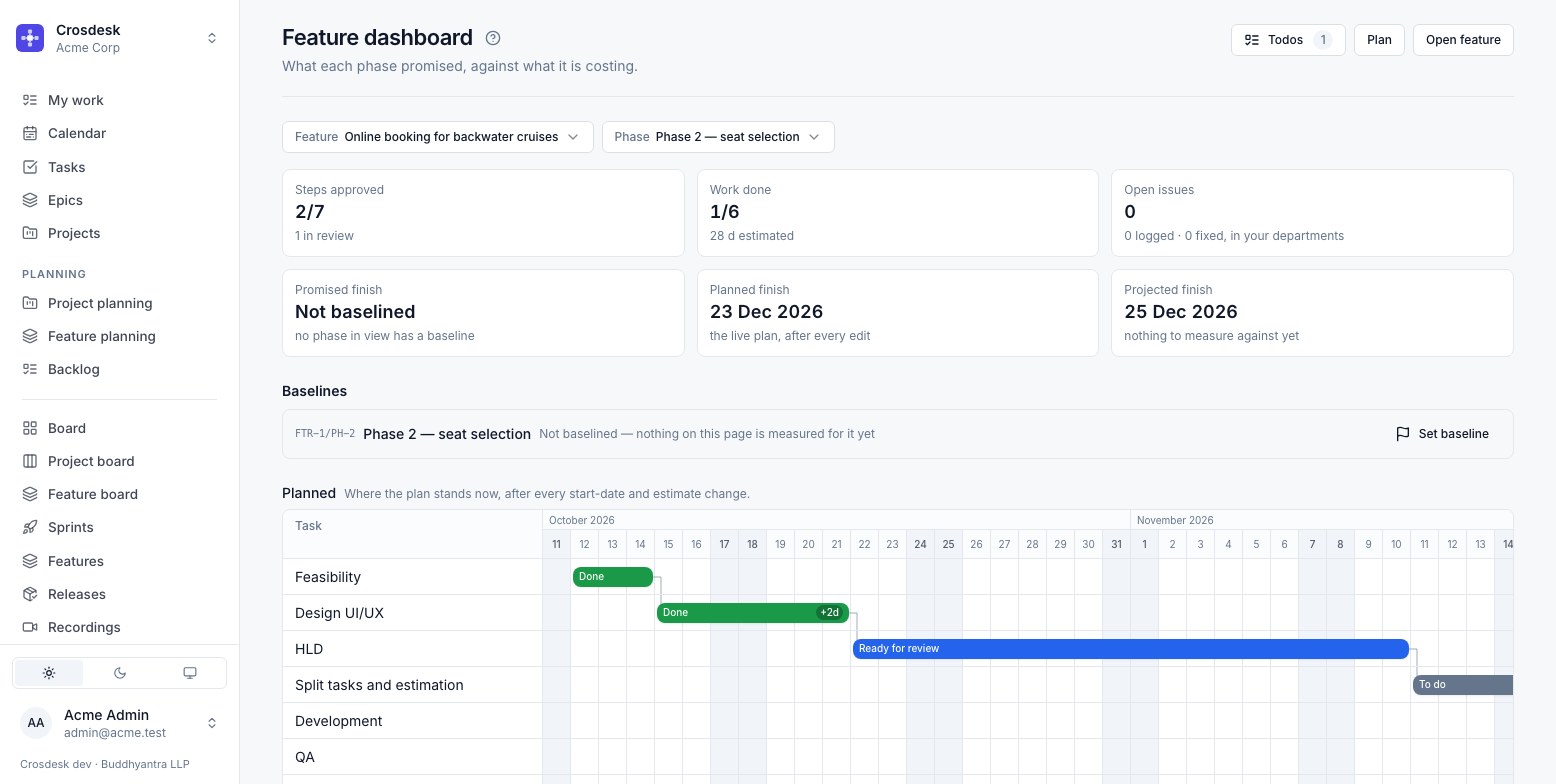Click the Project planning icon
1556x784 pixels.
click(30, 303)
